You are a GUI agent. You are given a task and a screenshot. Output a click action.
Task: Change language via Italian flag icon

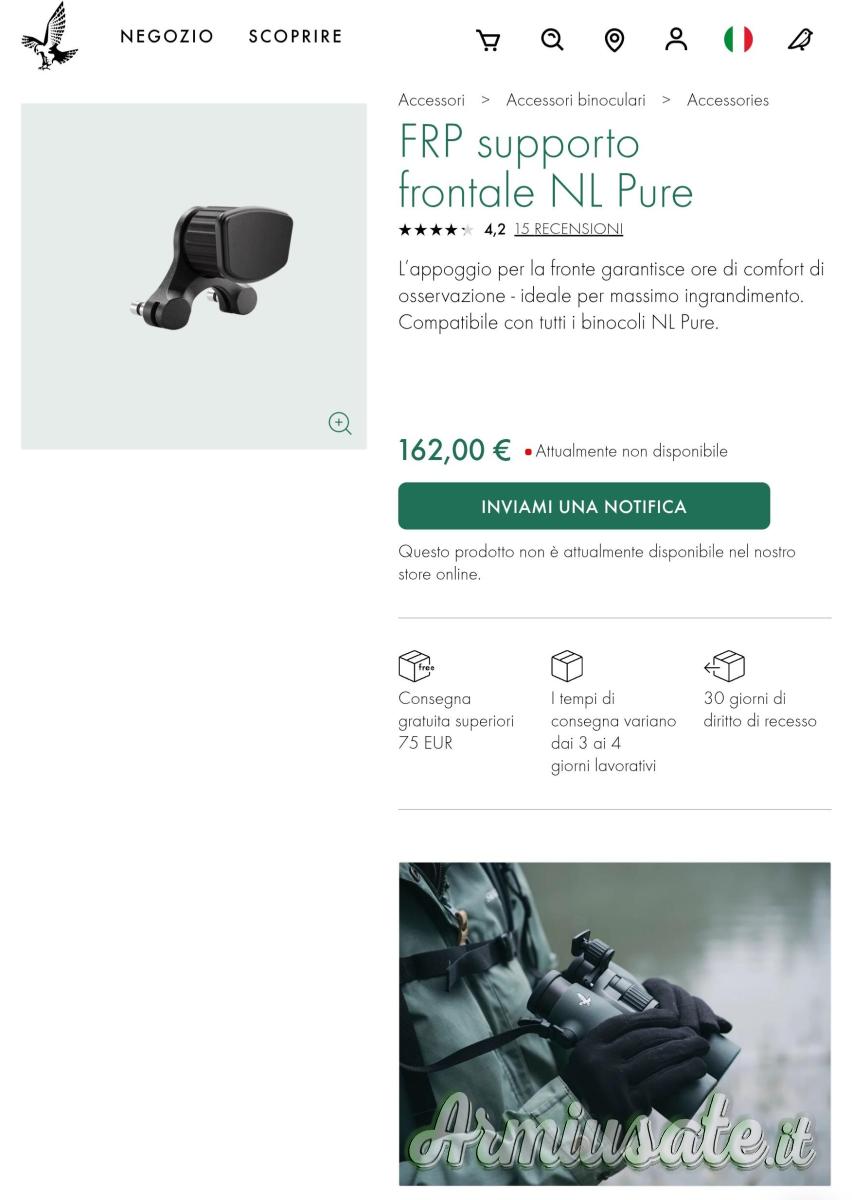(x=738, y=39)
